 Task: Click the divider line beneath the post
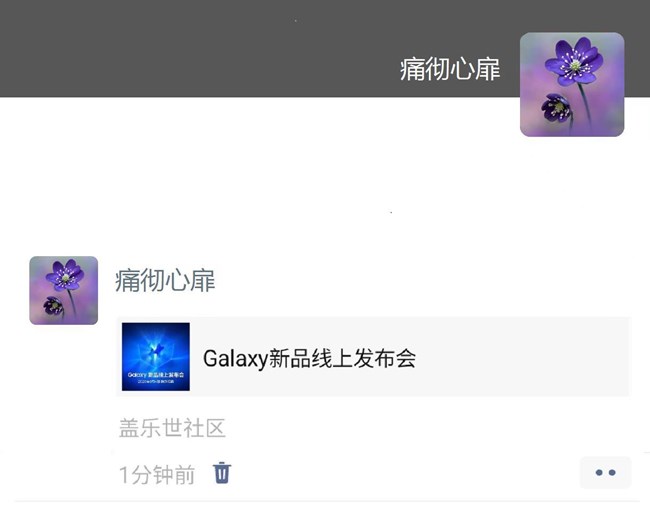325,501
